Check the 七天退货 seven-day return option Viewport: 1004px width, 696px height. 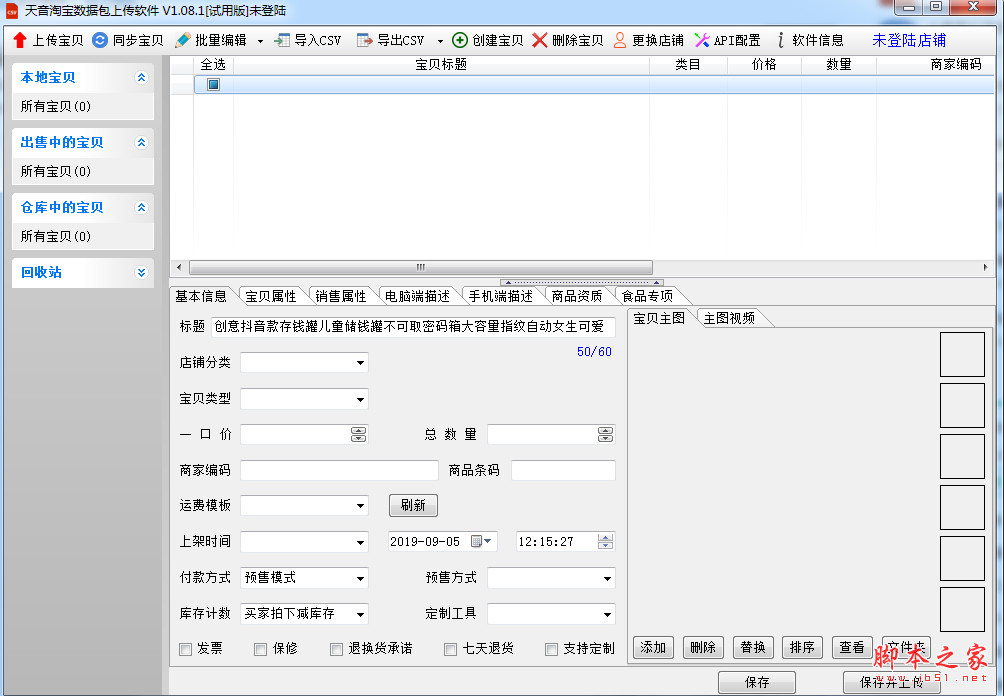point(450,649)
